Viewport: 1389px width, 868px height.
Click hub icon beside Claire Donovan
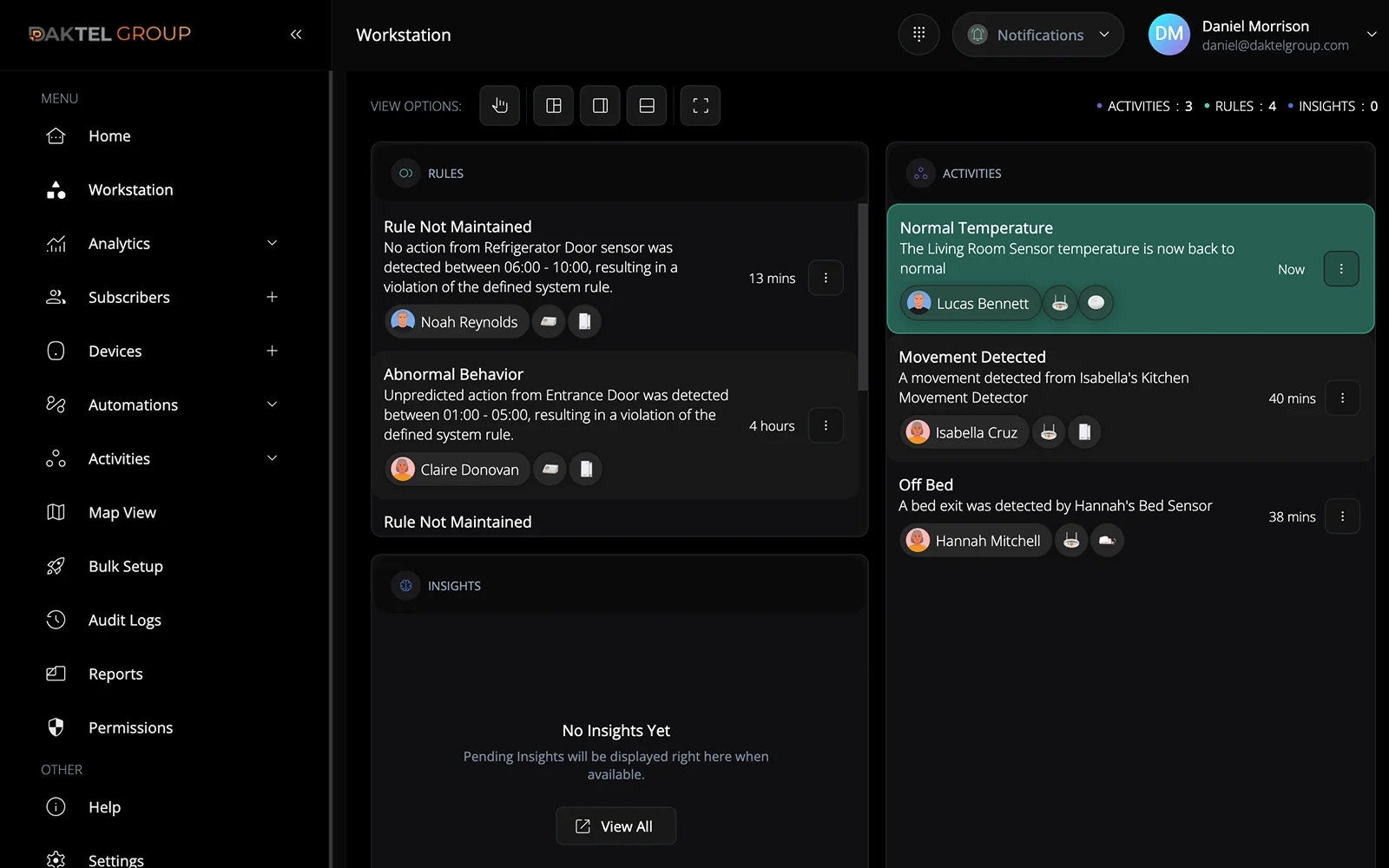(x=550, y=470)
